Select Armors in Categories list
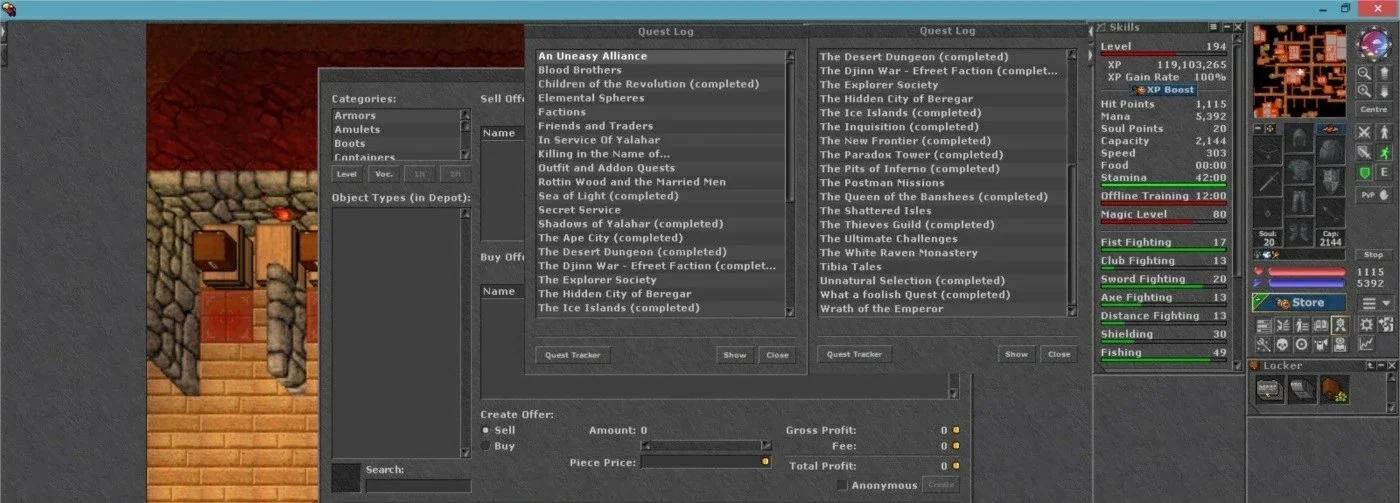 395,115
